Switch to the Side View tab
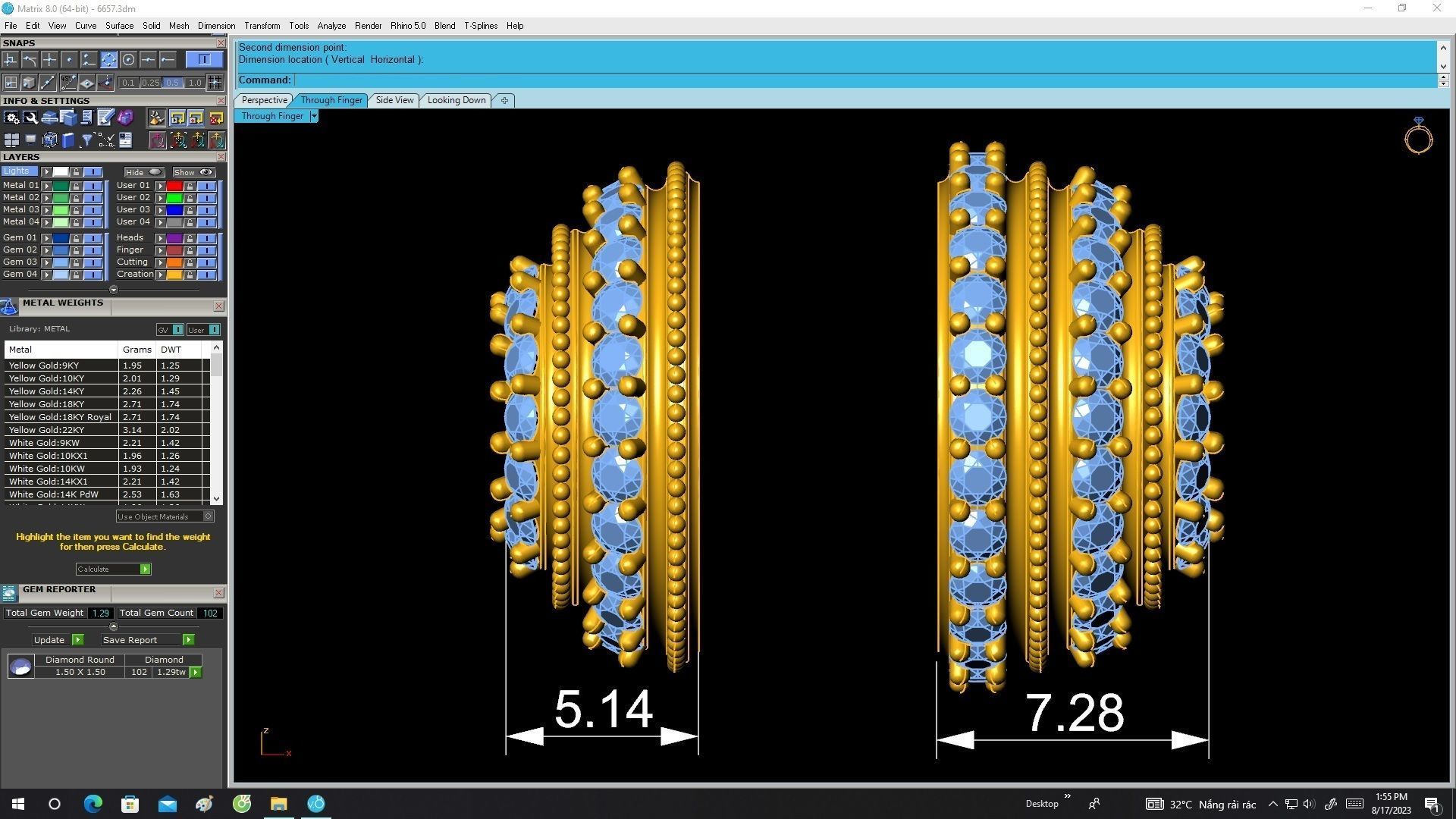Screen dimensions: 1456x819 pyautogui.click(x=394, y=100)
